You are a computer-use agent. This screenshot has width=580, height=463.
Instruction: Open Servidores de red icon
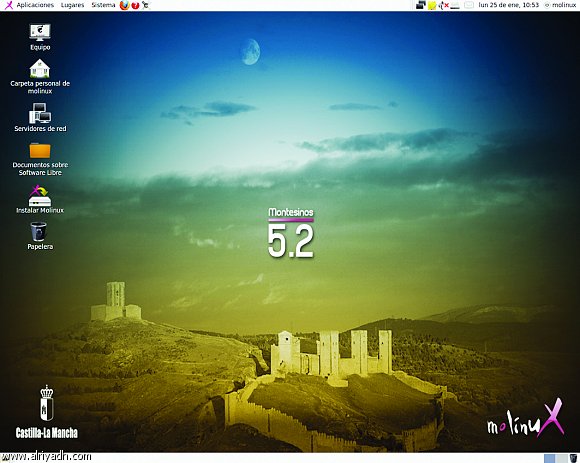(40, 118)
